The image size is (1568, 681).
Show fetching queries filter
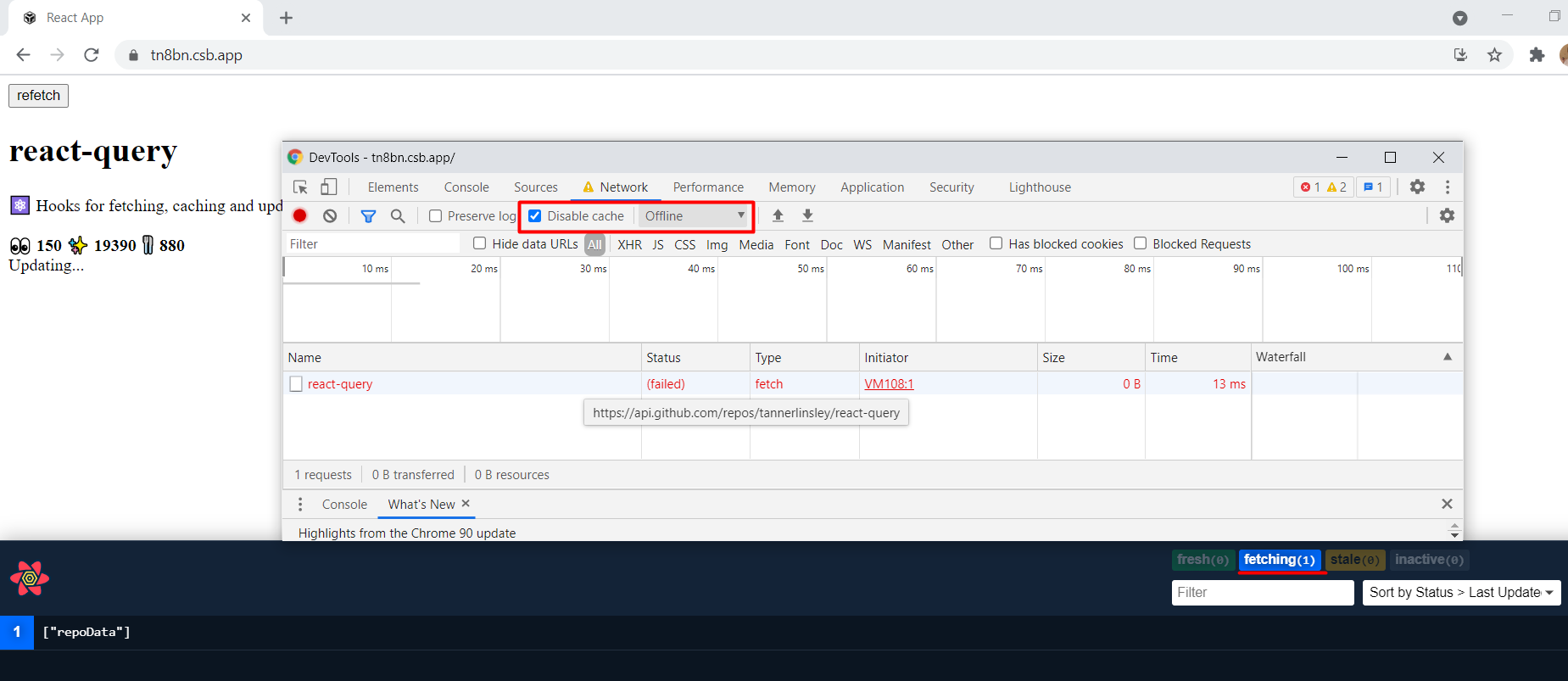[x=1279, y=560]
